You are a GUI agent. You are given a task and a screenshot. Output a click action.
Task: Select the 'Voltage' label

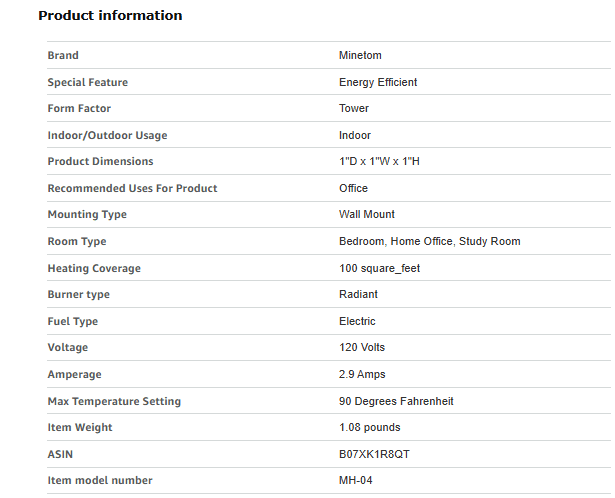coord(68,347)
